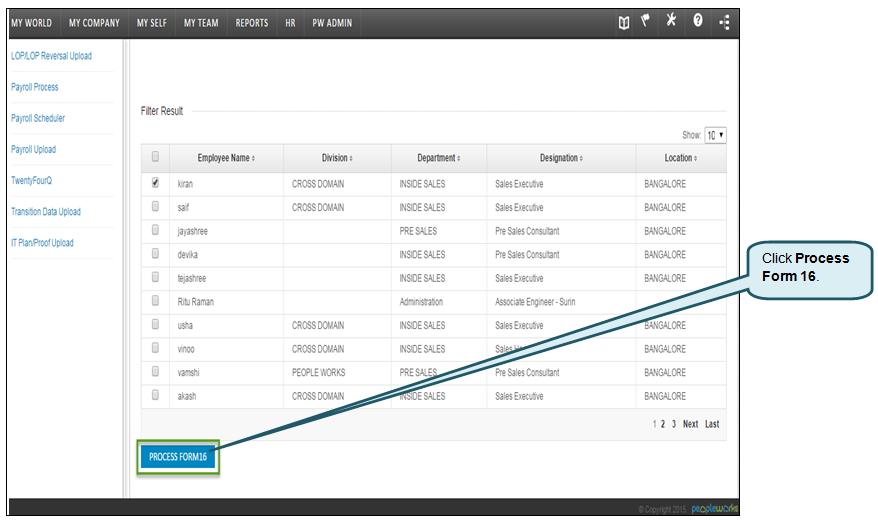The width and height of the screenshot is (878, 523).
Task: Open the wrench tools icon
Action: [x=671, y=21]
